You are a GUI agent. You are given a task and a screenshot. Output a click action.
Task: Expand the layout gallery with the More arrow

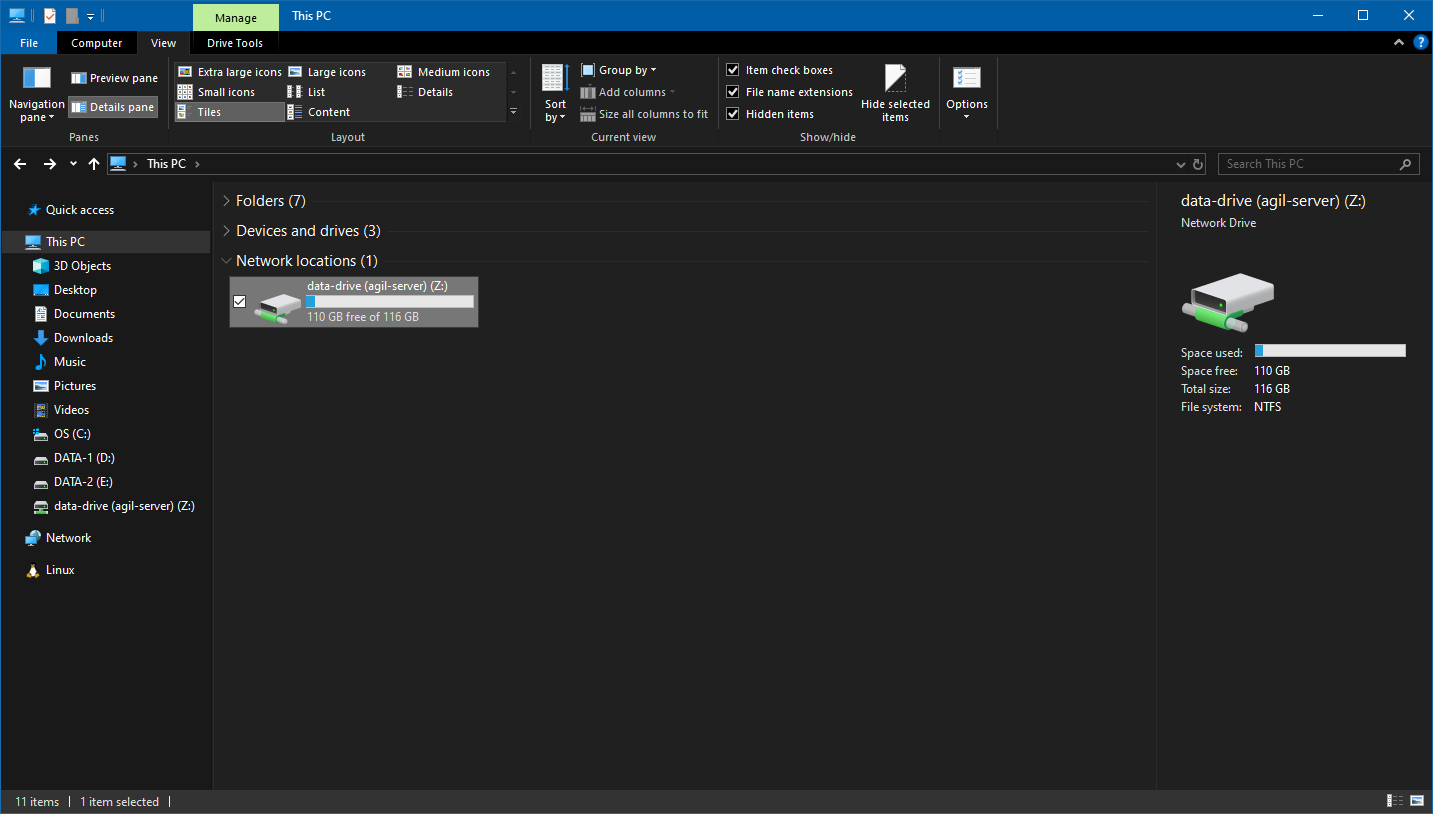(x=513, y=112)
